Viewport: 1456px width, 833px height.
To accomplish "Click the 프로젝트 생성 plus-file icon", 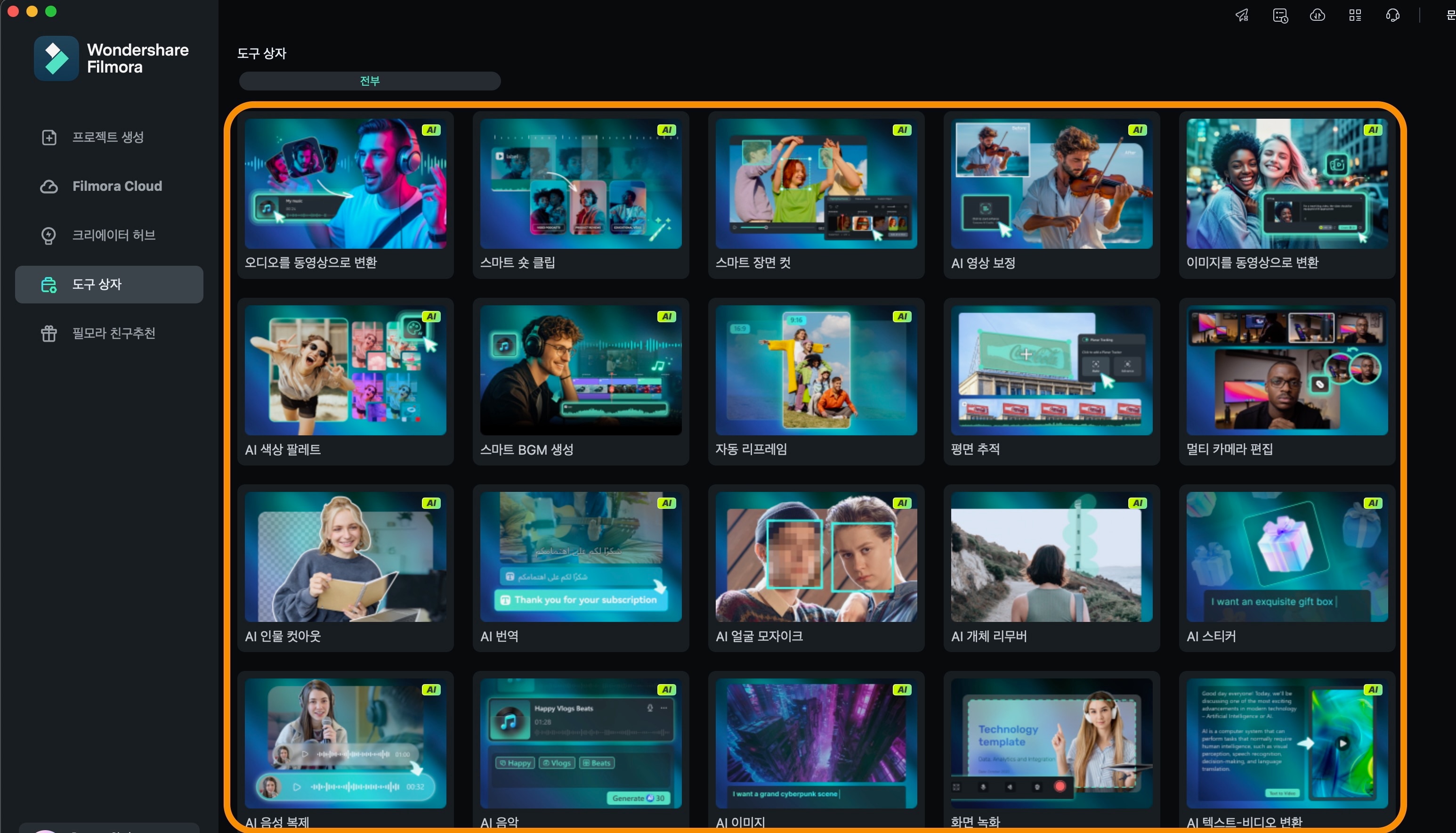I will (x=49, y=137).
